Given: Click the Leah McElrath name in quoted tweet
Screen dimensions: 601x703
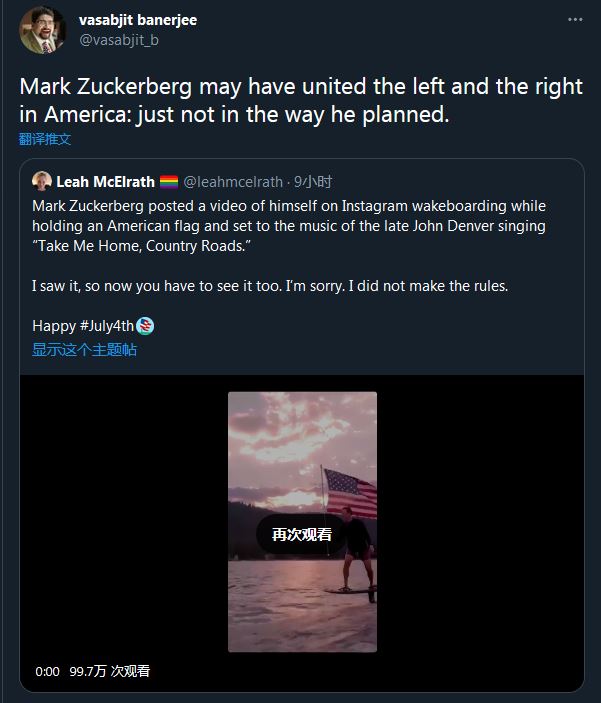Looking at the screenshot, I should (x=105, y=182).
